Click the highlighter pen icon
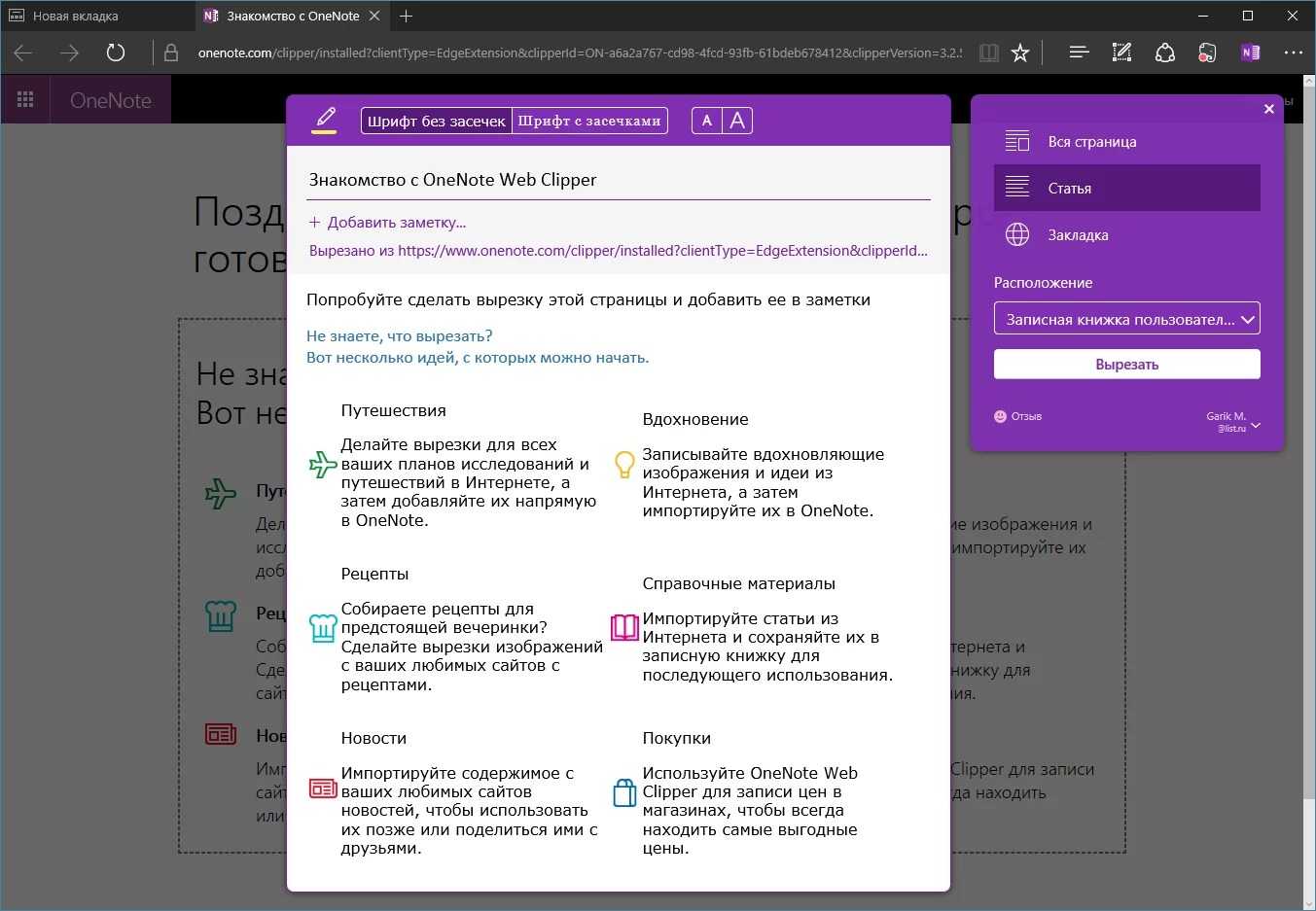The width and height of the screenshot is (1316, 911). 324,120
